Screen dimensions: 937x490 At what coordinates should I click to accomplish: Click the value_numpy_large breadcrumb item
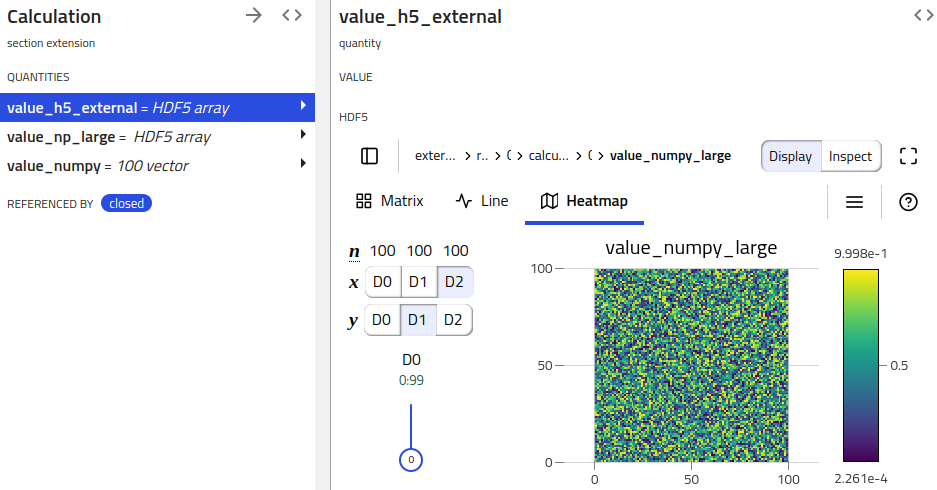670,156
